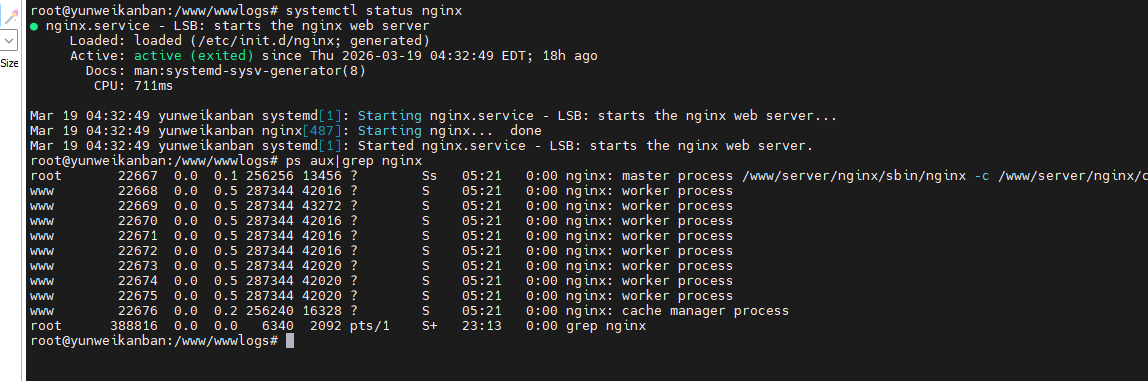Click 'grep nginx' in the last process row

605,326
